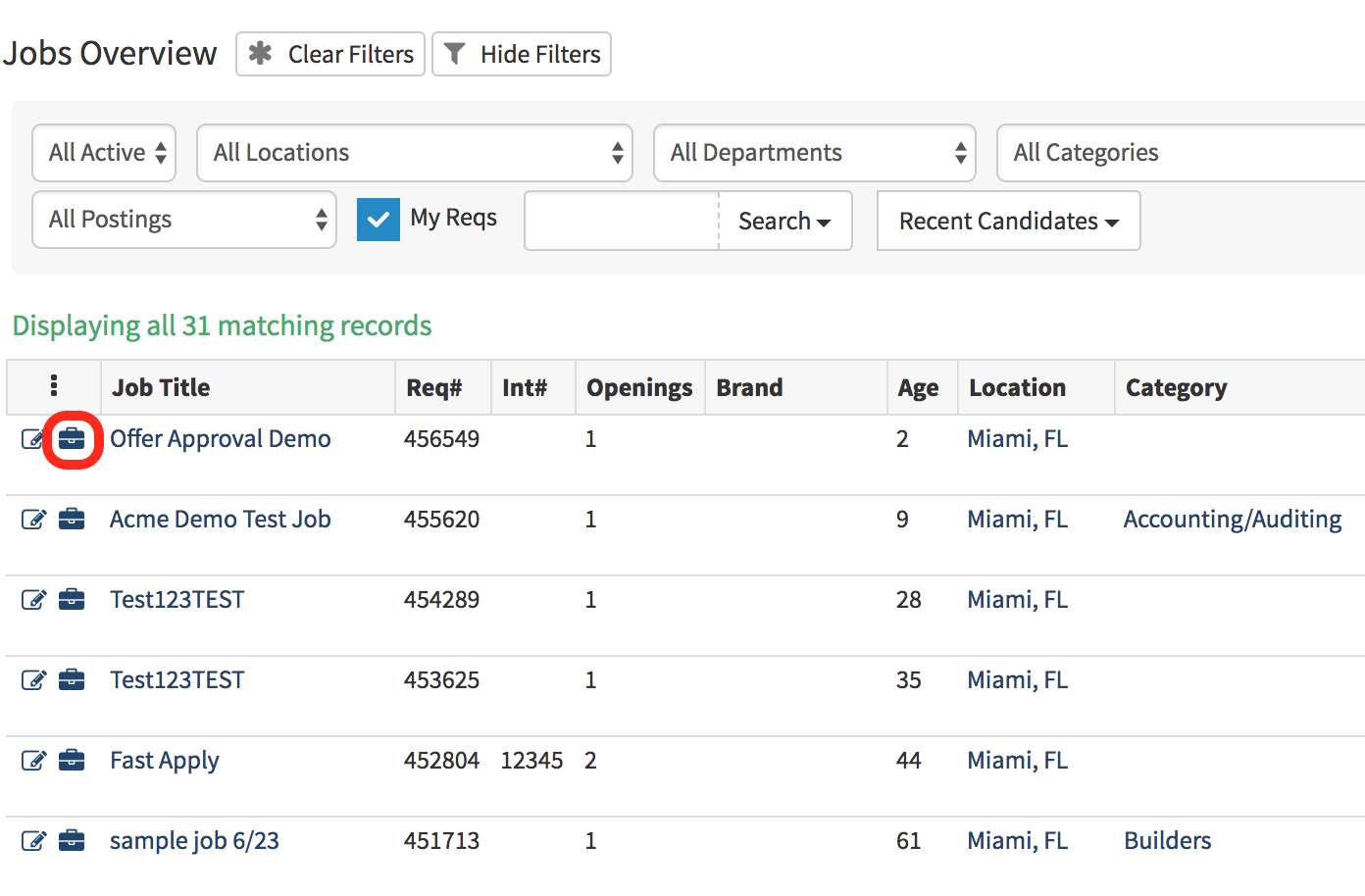Uncheck the My Reqs filter checkbox

[x=379, y=220]
